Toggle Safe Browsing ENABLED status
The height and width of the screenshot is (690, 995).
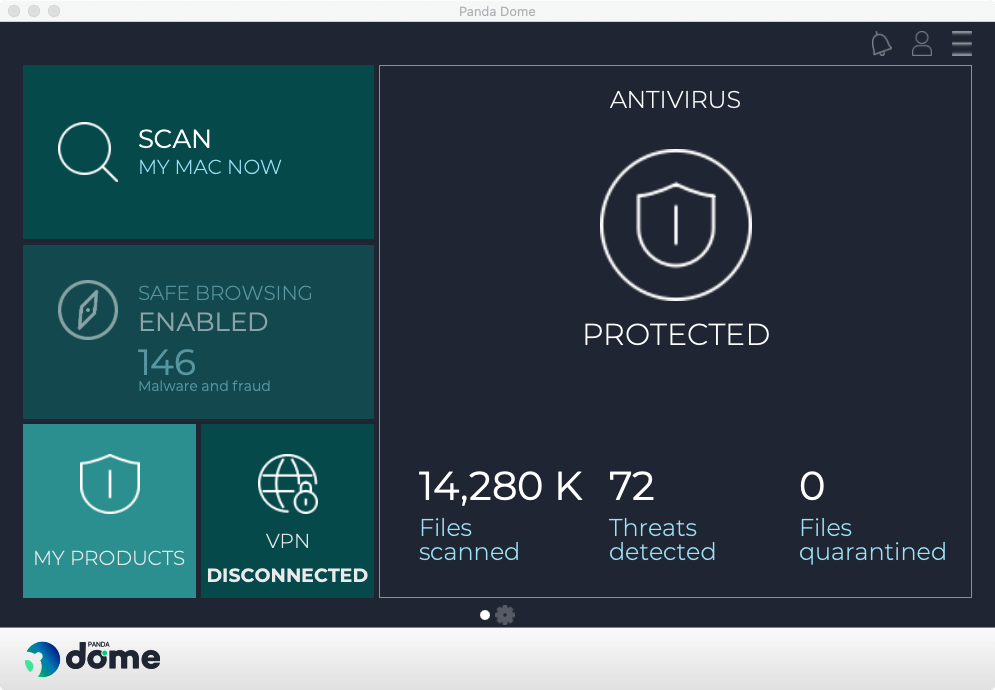tap(203, 322)
